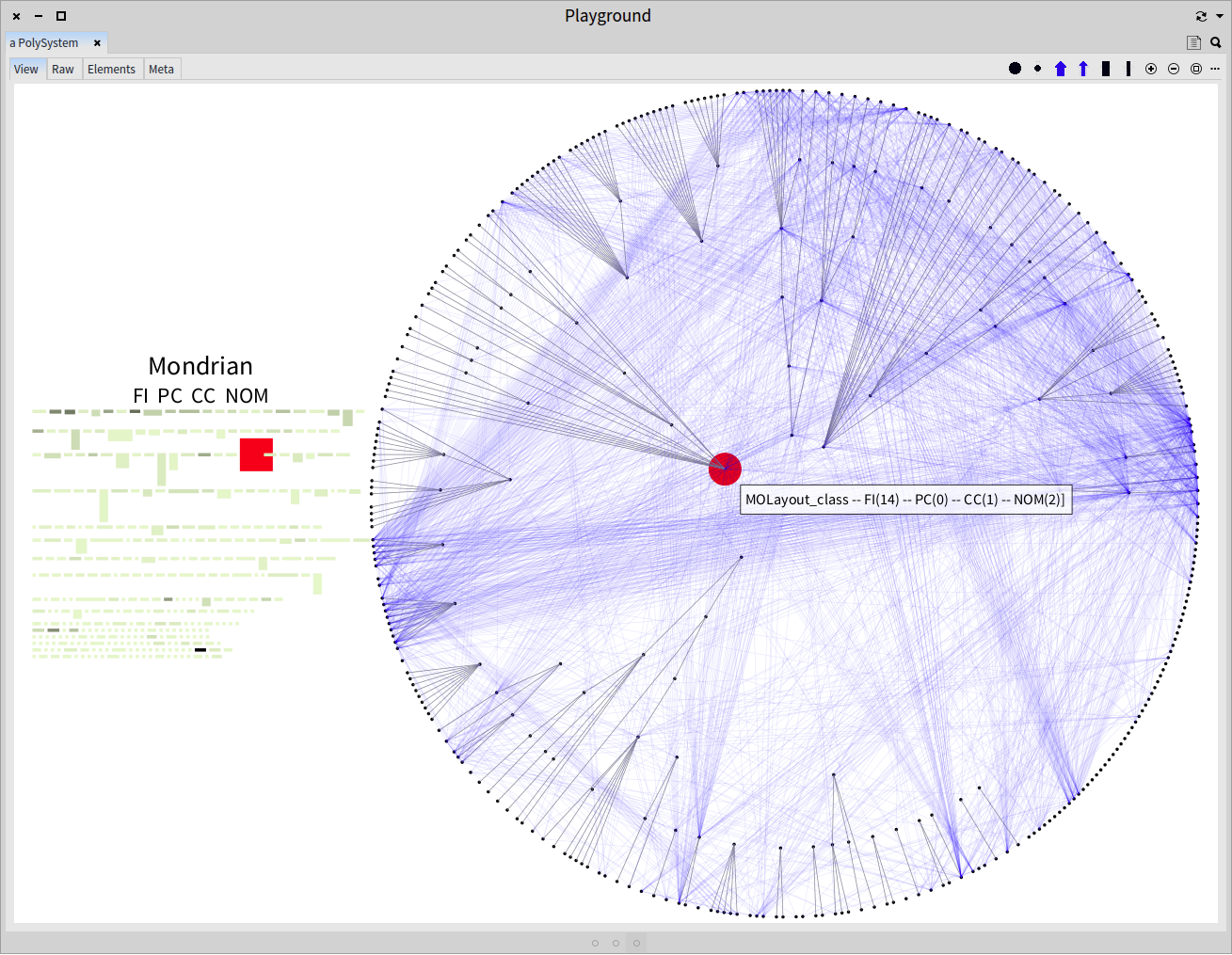
Task: Click the refresh icon in title bar
Action: 1201,16
